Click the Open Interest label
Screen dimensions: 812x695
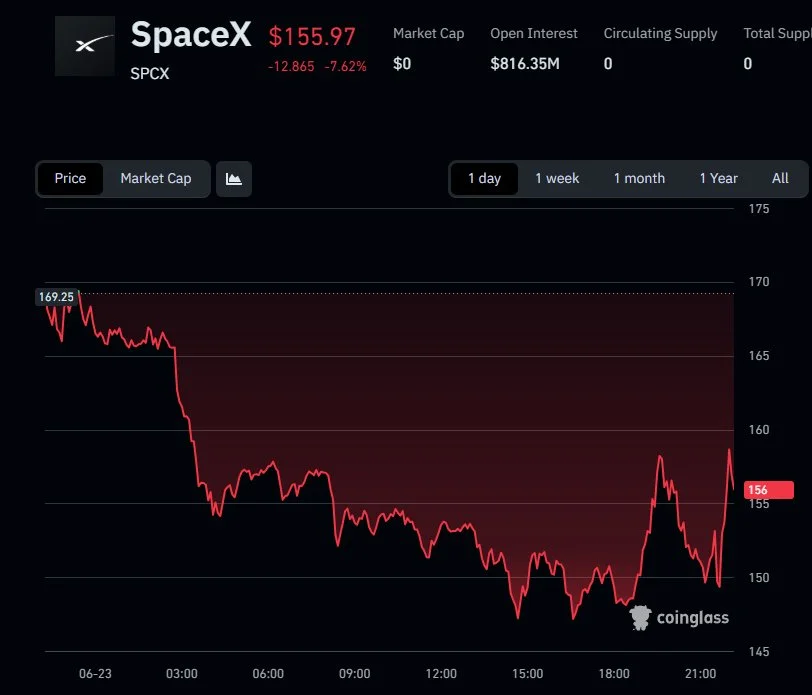534,34
